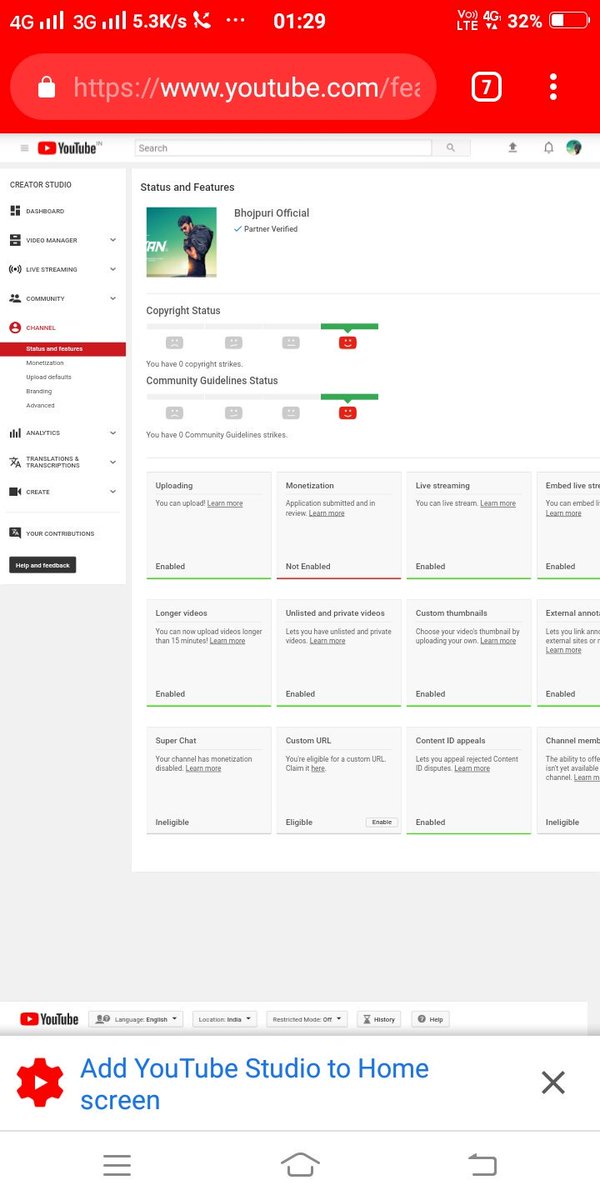Click the Translations & Transcriptions icon
Viewport: 600px width, 1200px height.
click(x=15, y=462)
